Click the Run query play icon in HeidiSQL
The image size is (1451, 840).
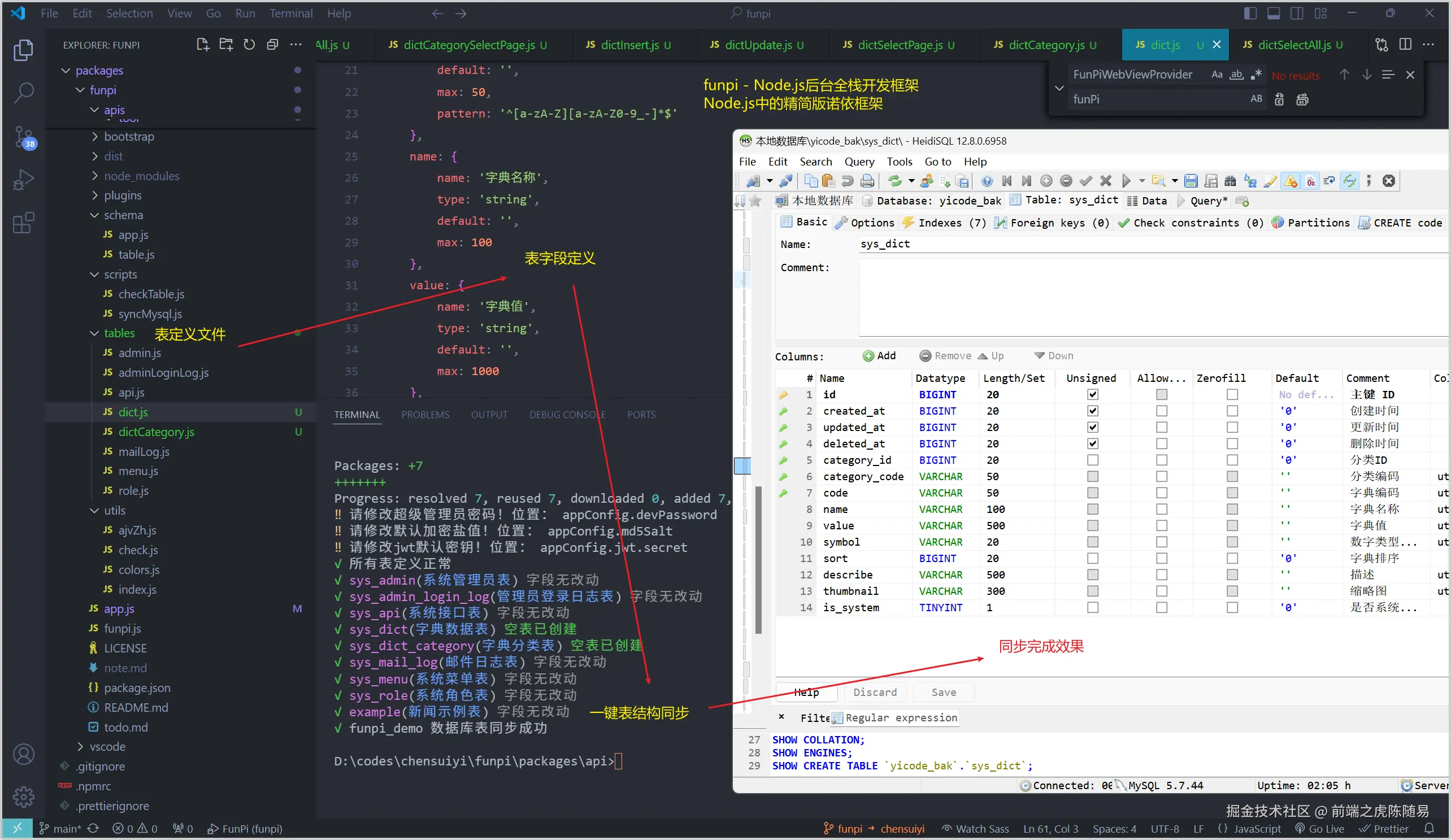(x=1126, y=181)
